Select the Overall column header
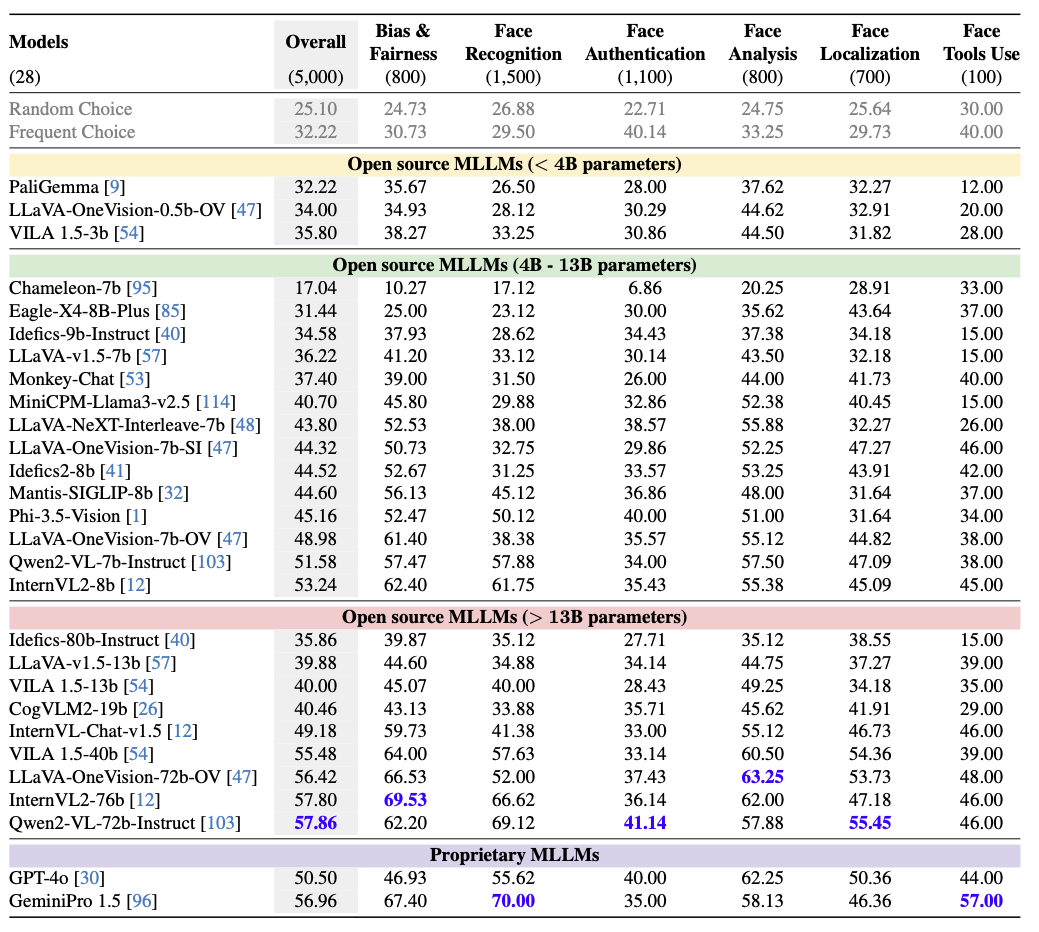1039x932 pixels. pos(315,42)
